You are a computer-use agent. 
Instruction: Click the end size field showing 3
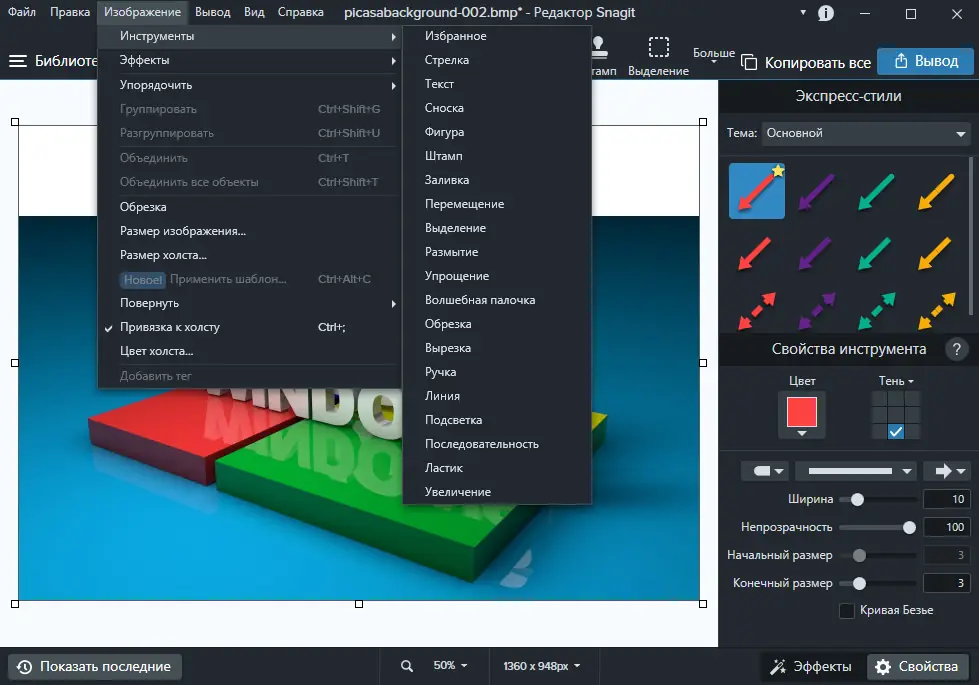point(947,583)
